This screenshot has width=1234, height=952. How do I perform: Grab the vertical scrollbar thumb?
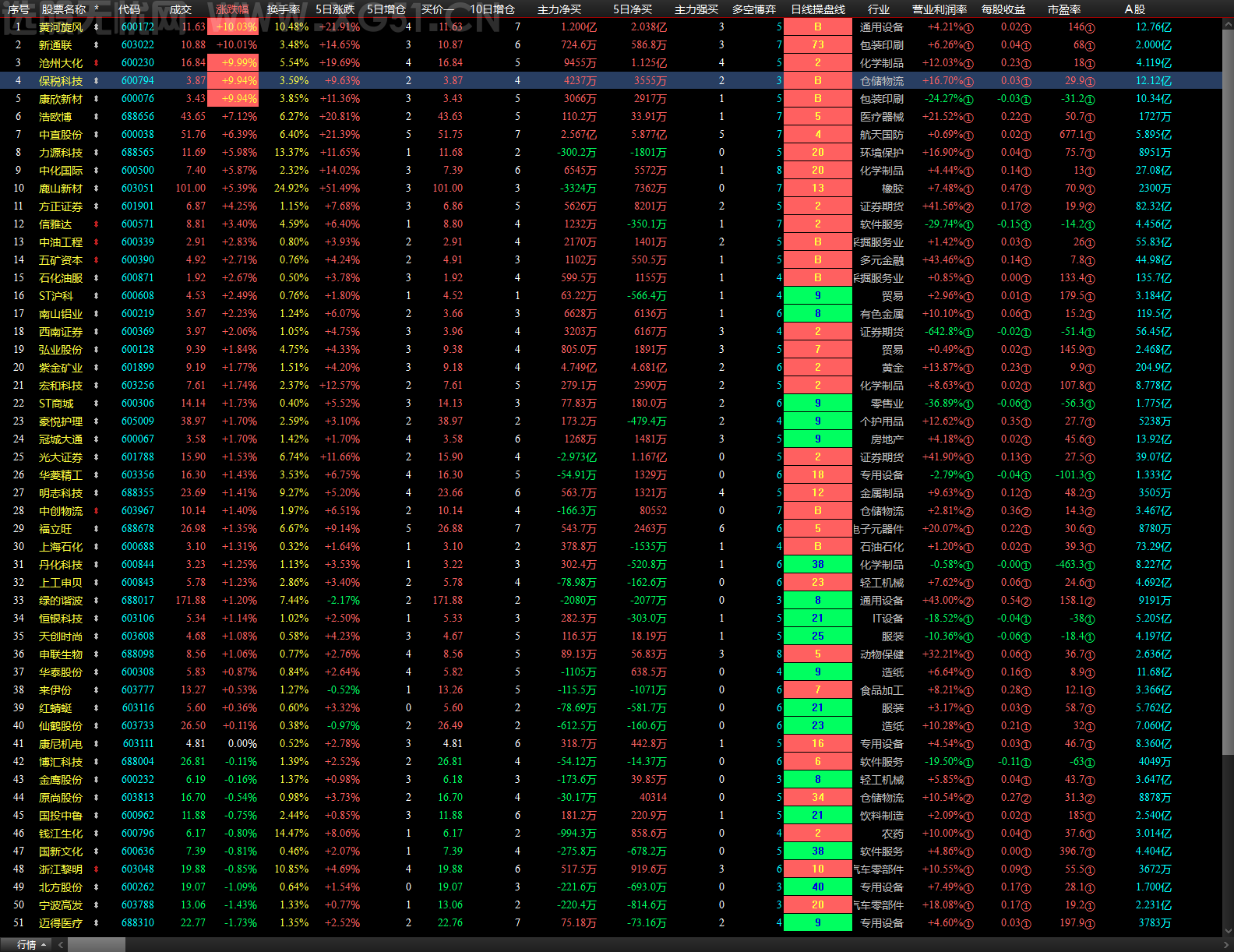(x=1228, y=392)
